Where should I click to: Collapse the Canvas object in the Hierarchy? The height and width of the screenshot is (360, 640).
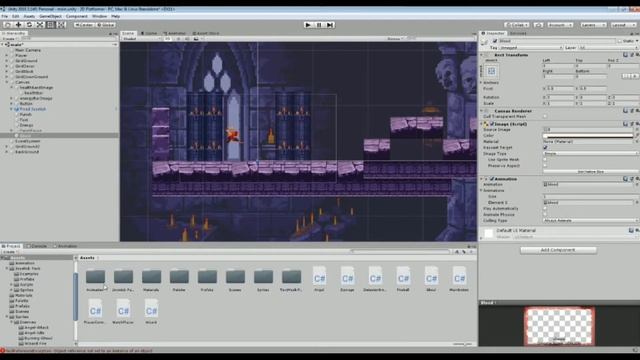(7, 82)
